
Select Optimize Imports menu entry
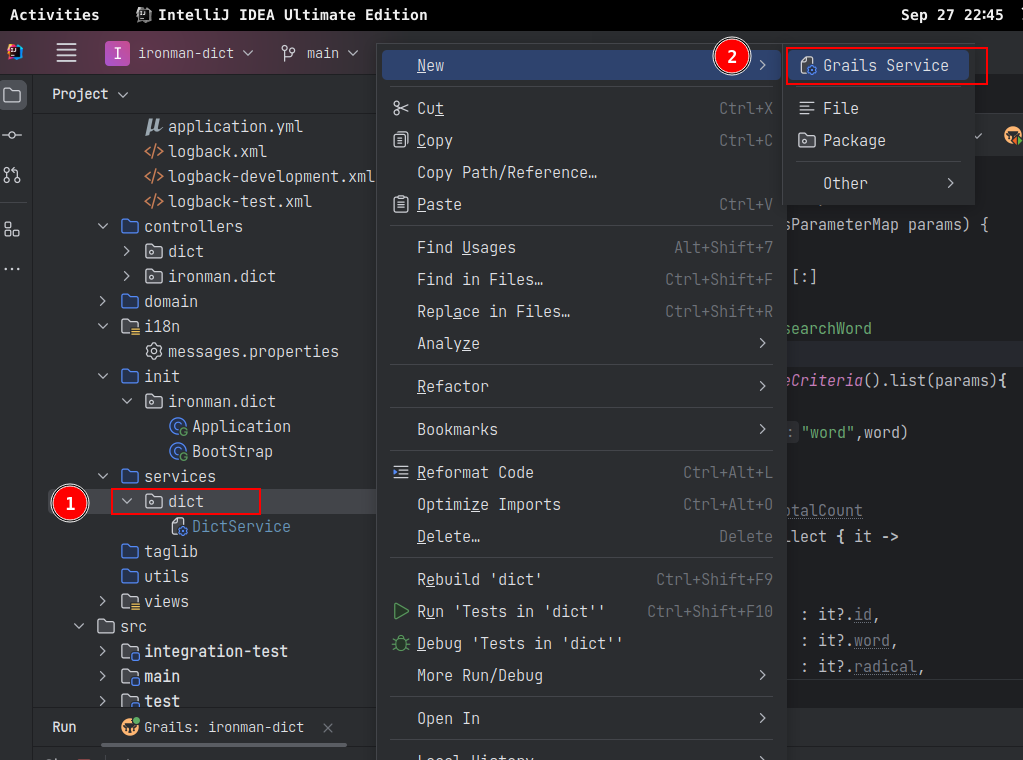point(582,504)
